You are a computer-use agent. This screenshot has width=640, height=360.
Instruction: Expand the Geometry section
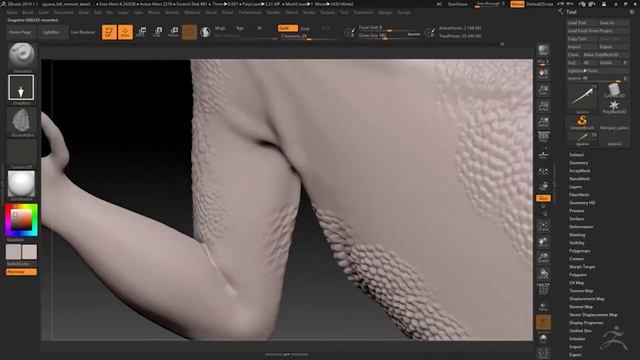578,163
